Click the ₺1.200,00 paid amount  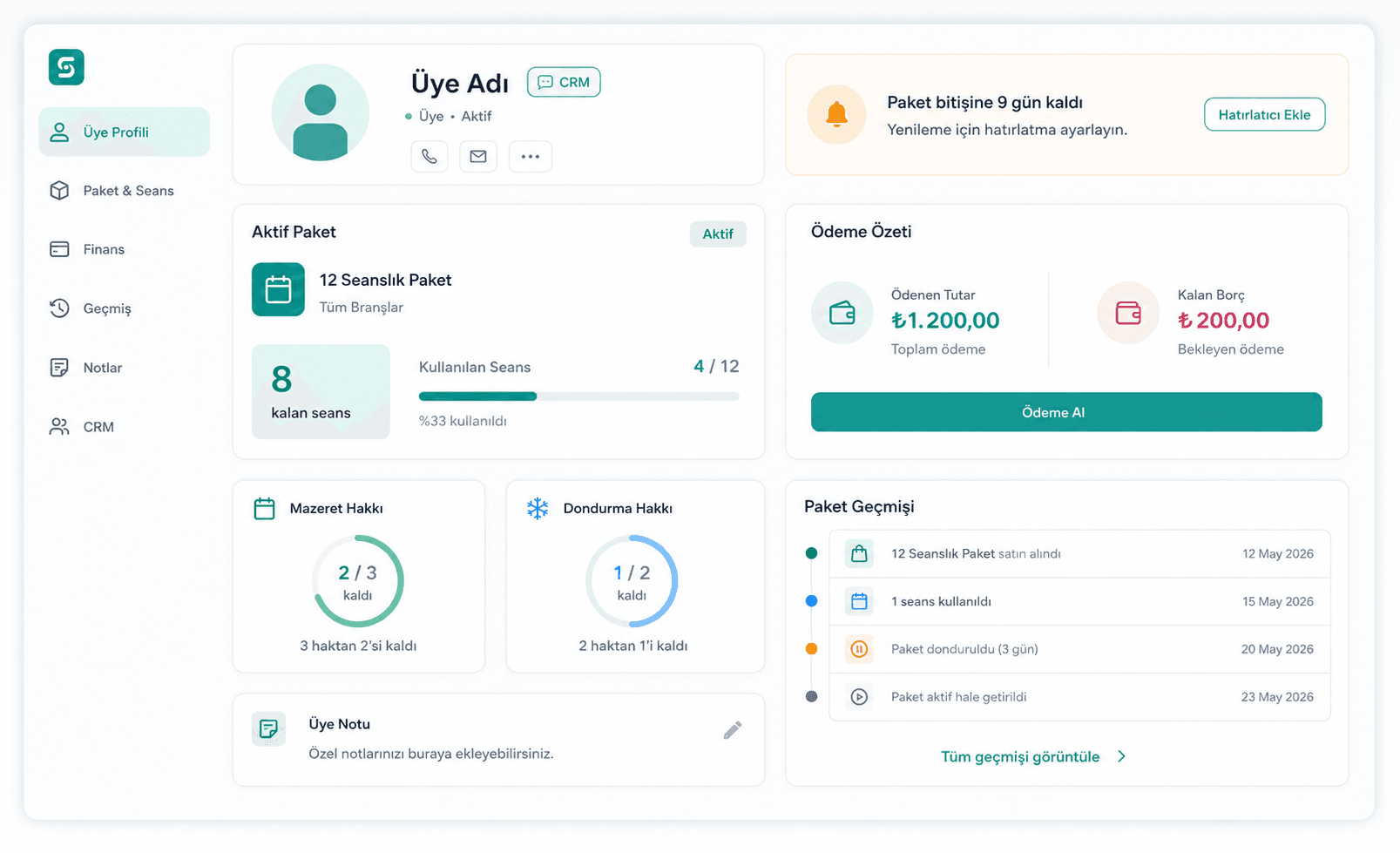945,321
